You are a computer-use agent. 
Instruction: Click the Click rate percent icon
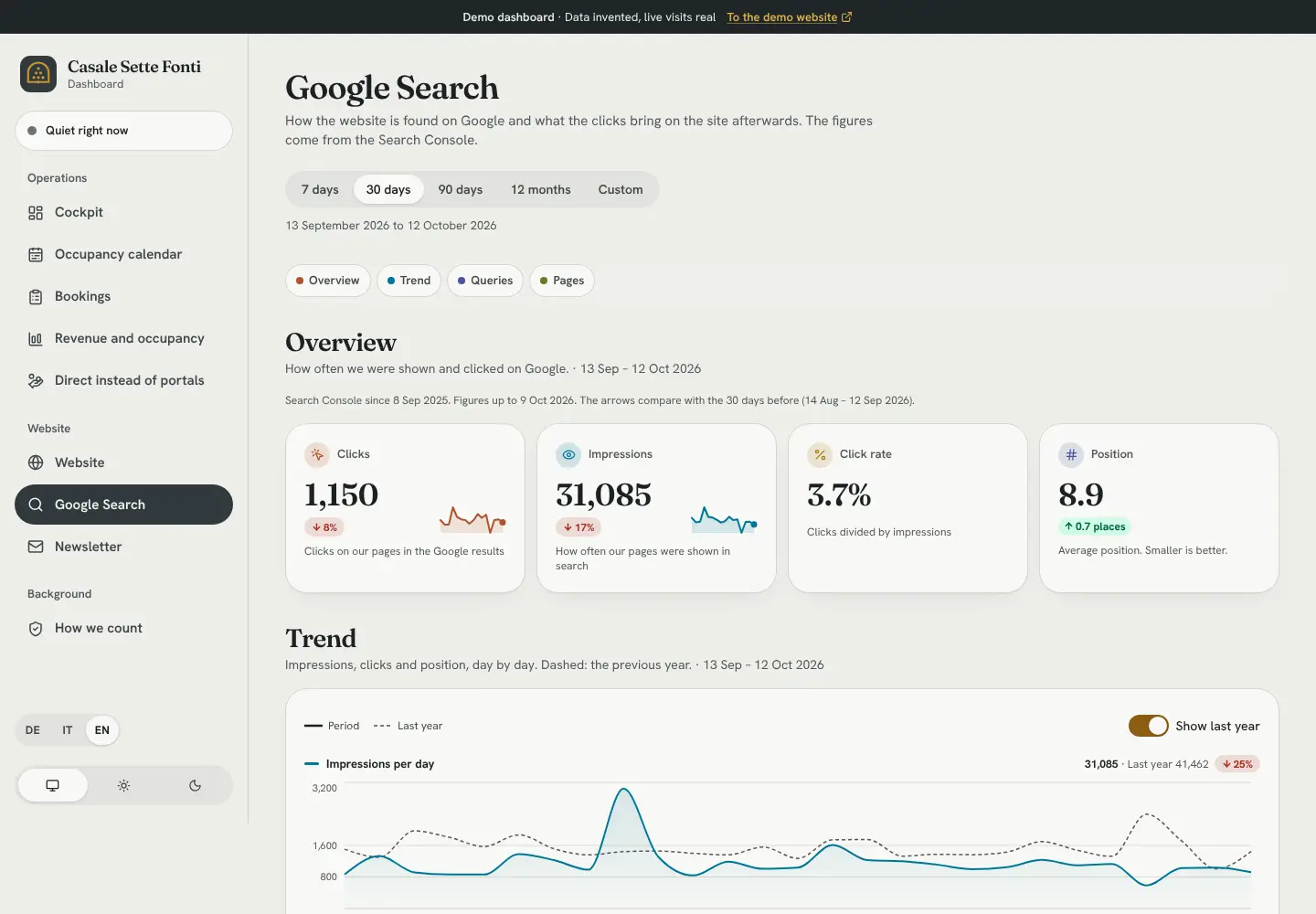point(820,454)
